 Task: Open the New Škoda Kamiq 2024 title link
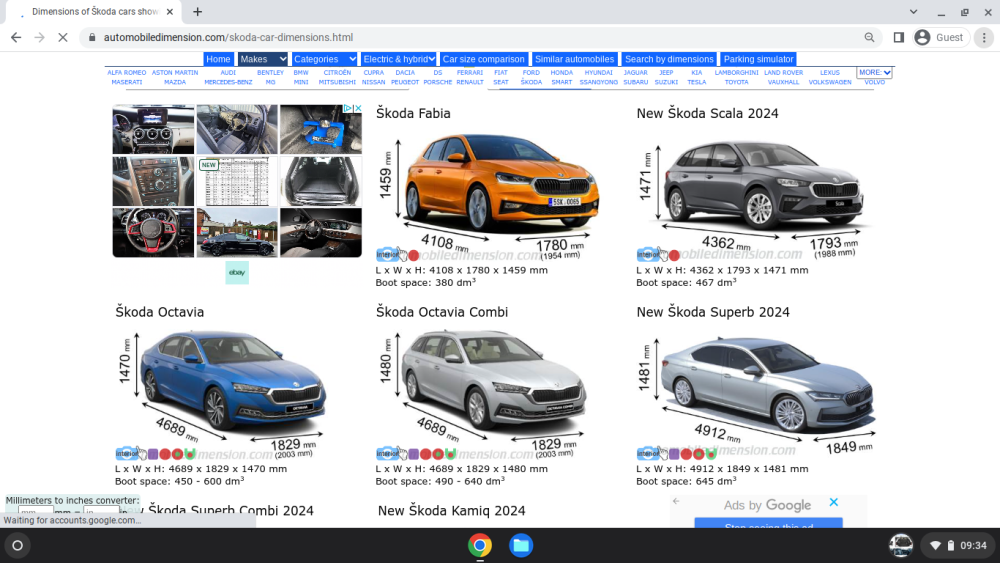452,511
